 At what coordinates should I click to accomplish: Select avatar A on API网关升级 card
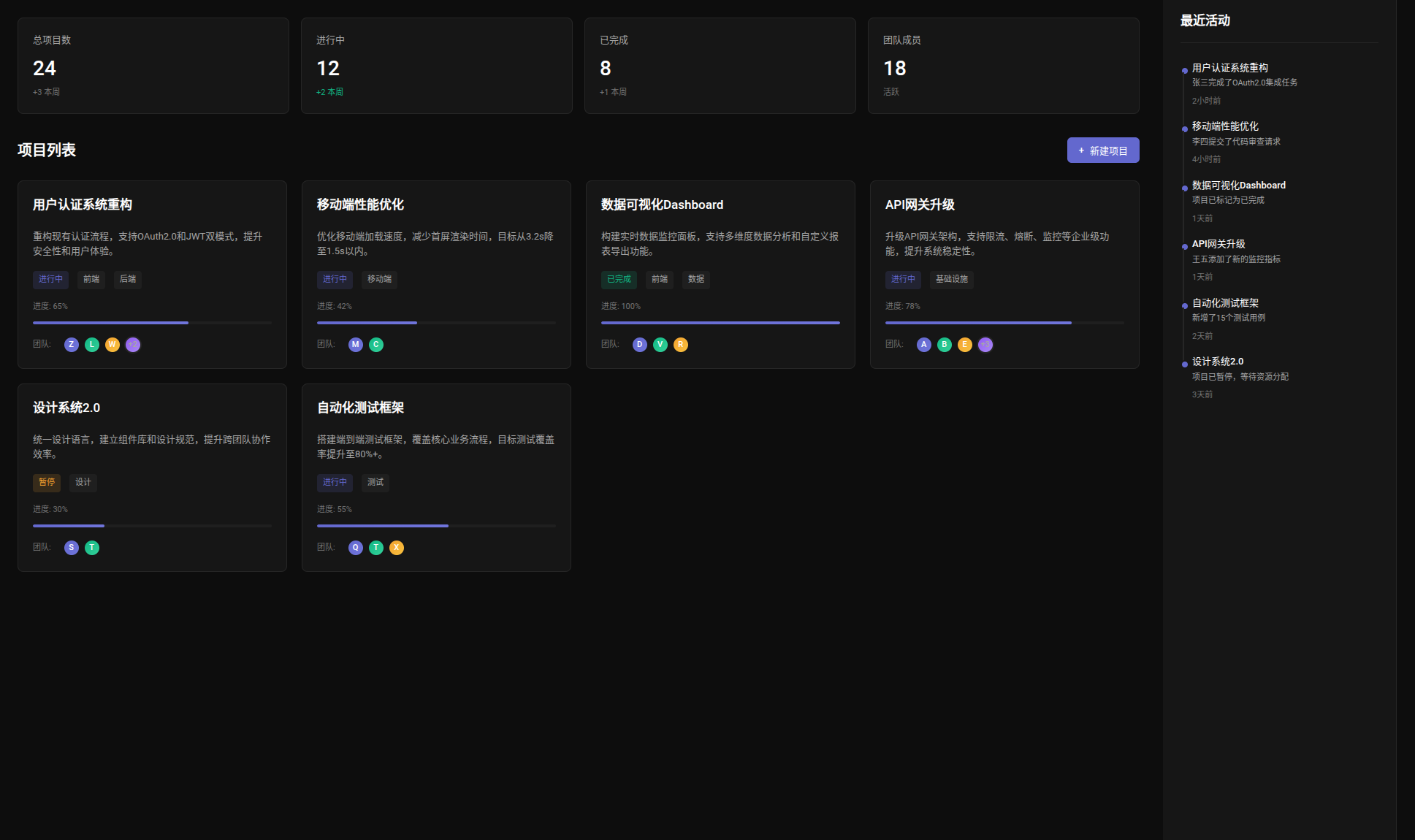click(923, 344)
